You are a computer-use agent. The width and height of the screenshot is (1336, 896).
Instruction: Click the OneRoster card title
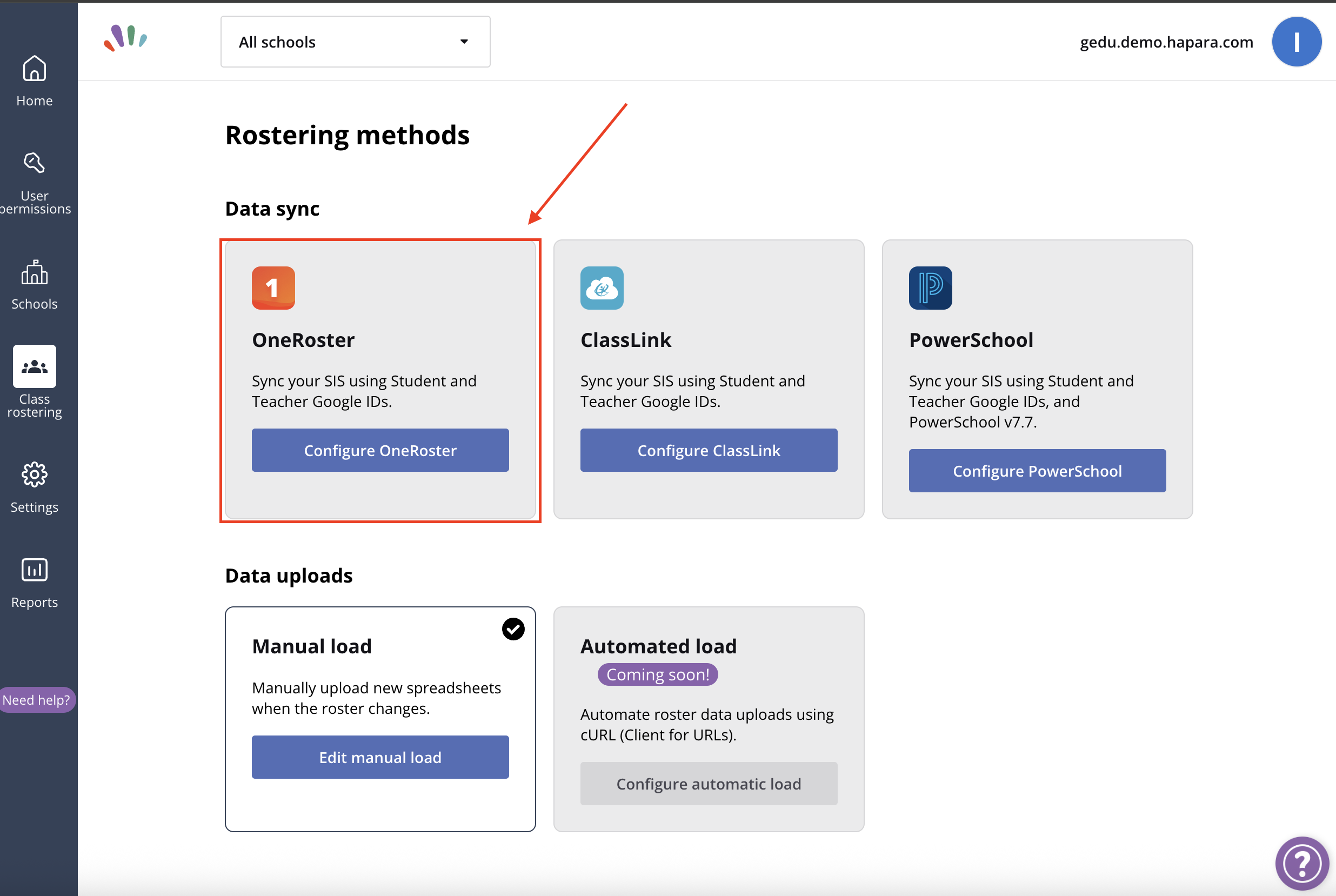click(303, 340)
